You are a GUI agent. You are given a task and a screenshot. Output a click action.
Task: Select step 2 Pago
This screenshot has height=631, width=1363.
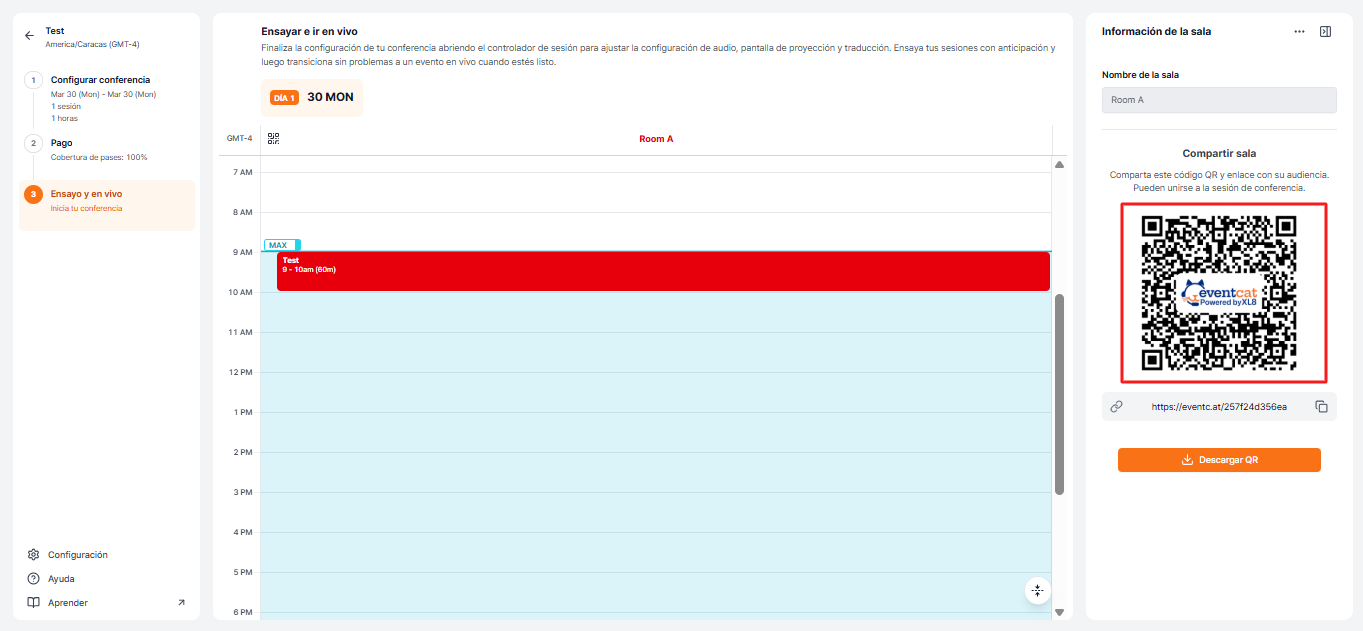pos(107,149)
